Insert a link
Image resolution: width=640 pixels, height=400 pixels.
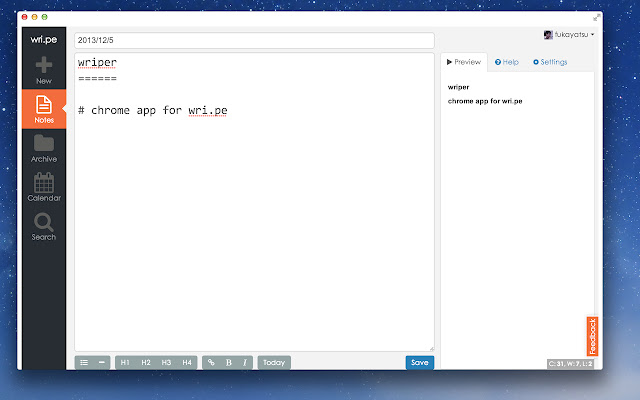(x=211, y=362)
